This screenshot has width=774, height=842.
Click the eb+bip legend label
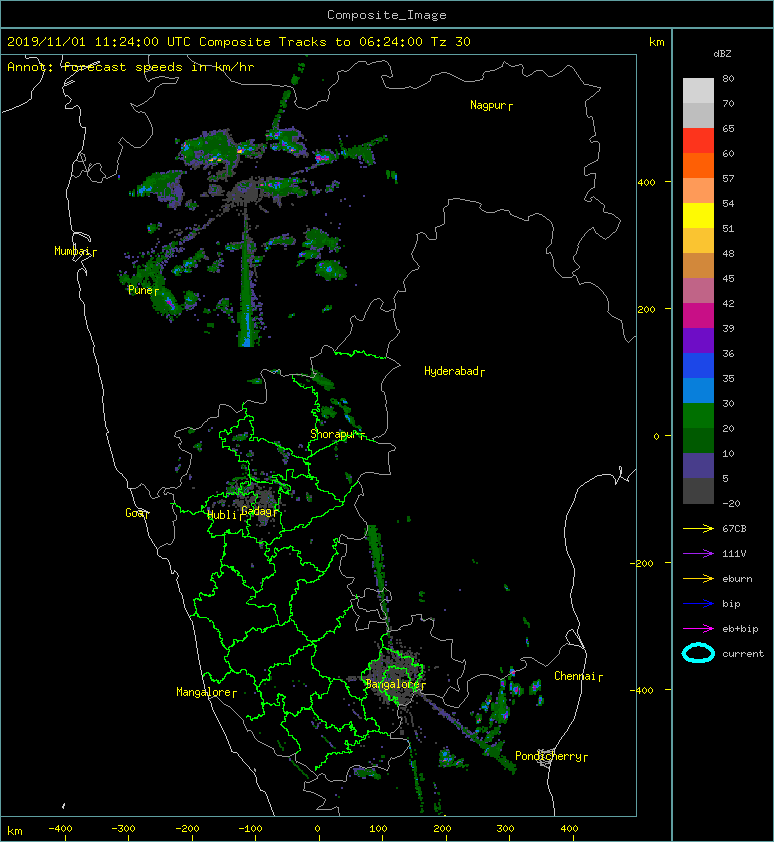[x=740, y=629]
